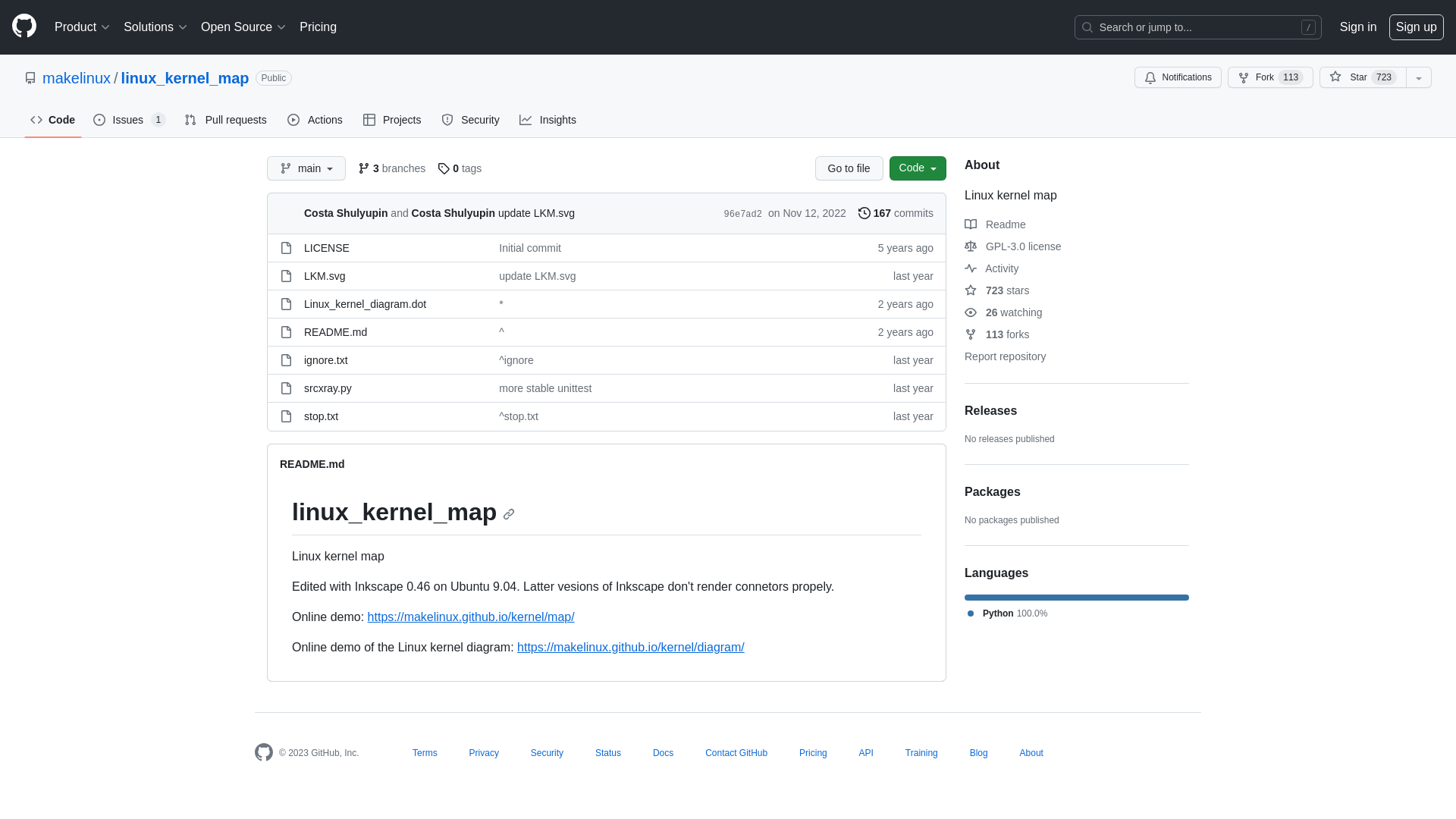Open the Product menu
The image size is (1456, 819).
(x=82, y=27)
